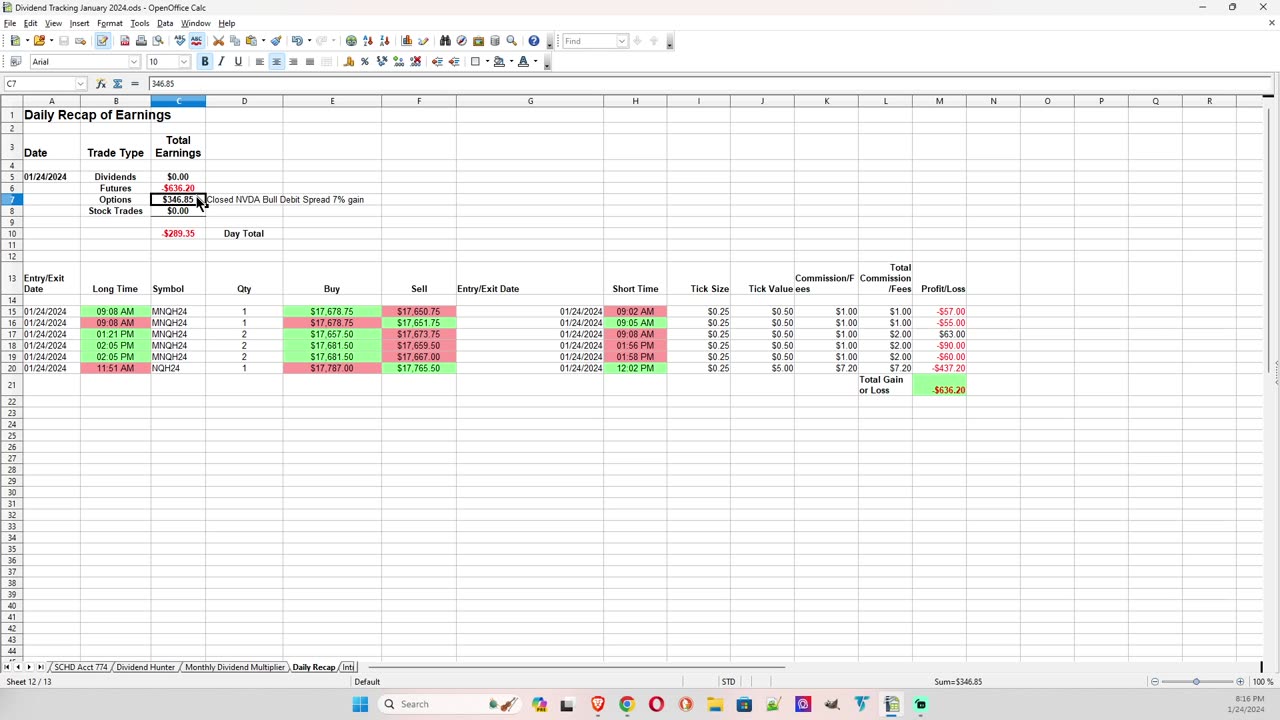The height and width of the screenshot is (720, 1280).
Task: Open the Data menu
Action: click(x=165, y=23)
